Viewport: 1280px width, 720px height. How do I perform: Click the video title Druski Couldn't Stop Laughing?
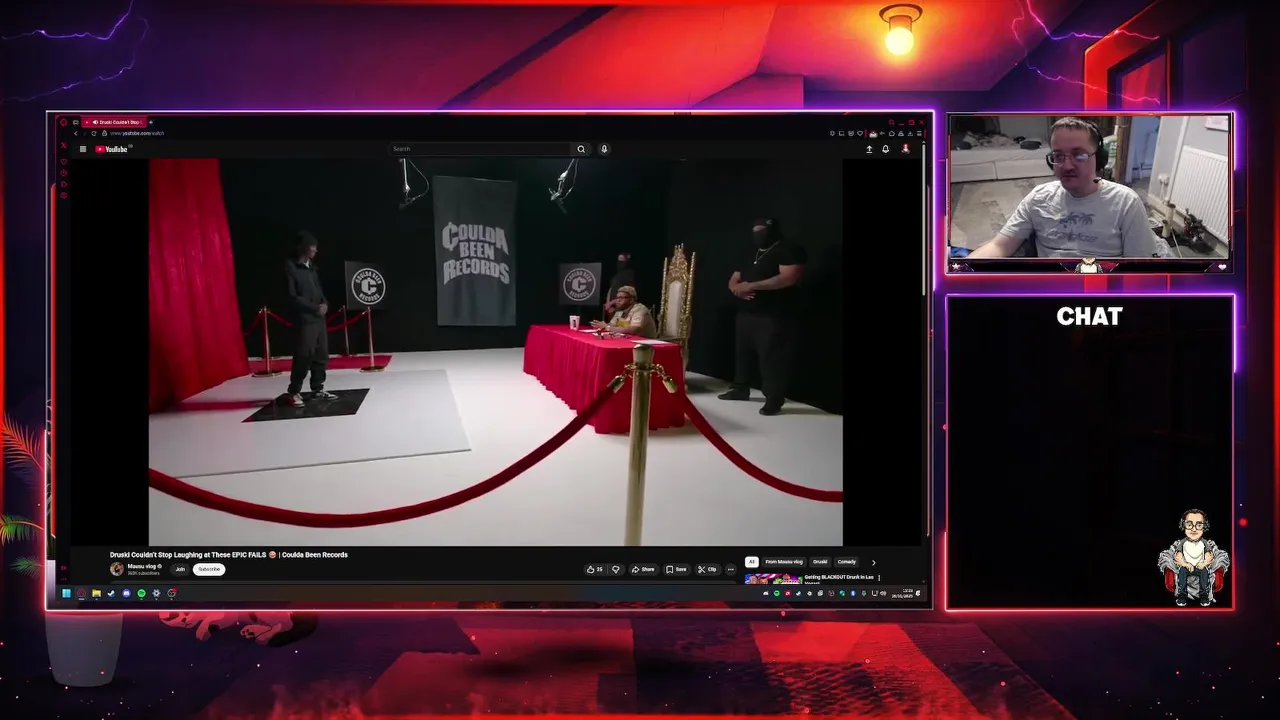[229, 555]
